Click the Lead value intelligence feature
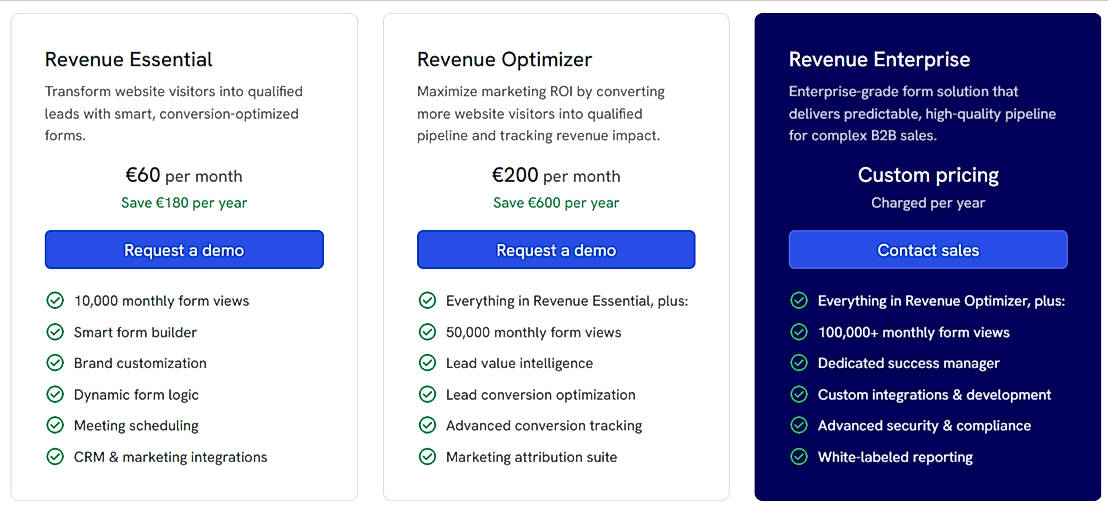The height and width of the screenshot is (509, 1108). 519,363
